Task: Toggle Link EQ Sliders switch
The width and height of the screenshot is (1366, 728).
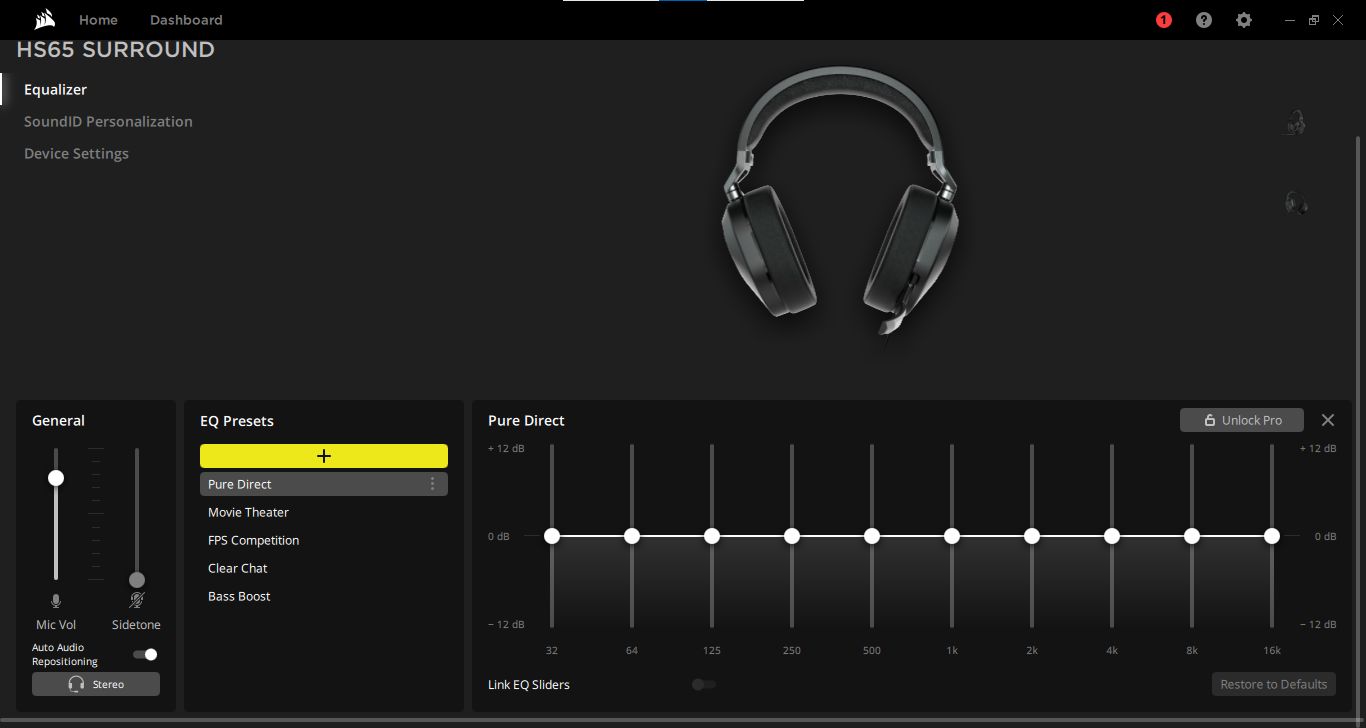Action: (704, 684)
